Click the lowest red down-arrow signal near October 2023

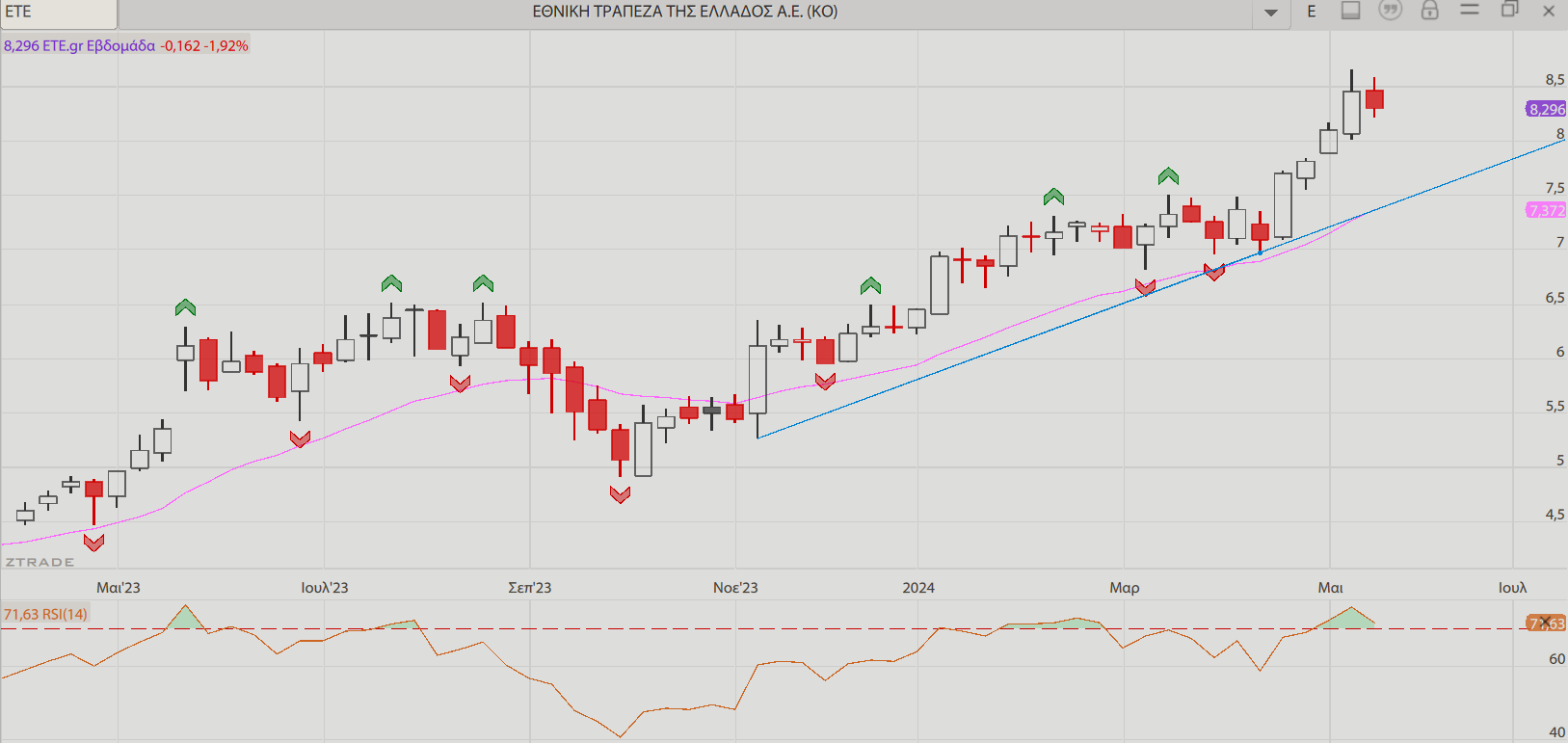point(620,494)
